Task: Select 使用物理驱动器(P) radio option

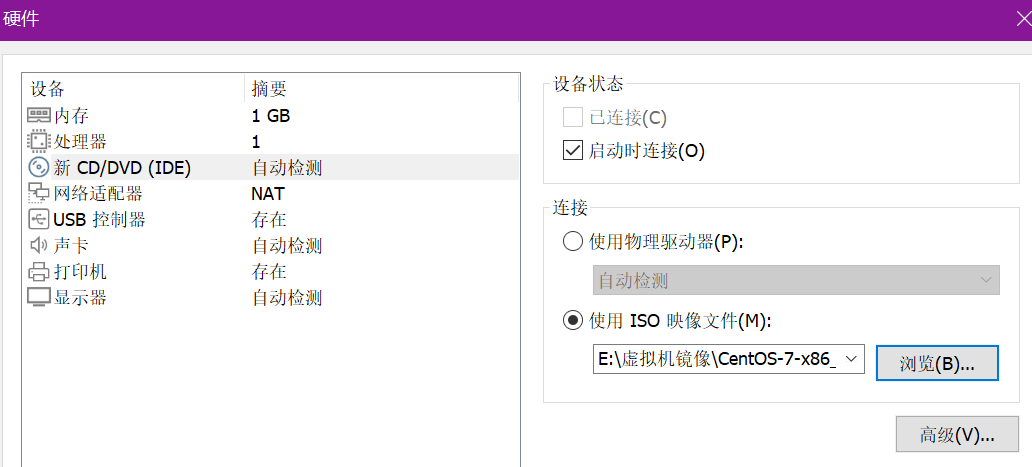Action: 573,241
